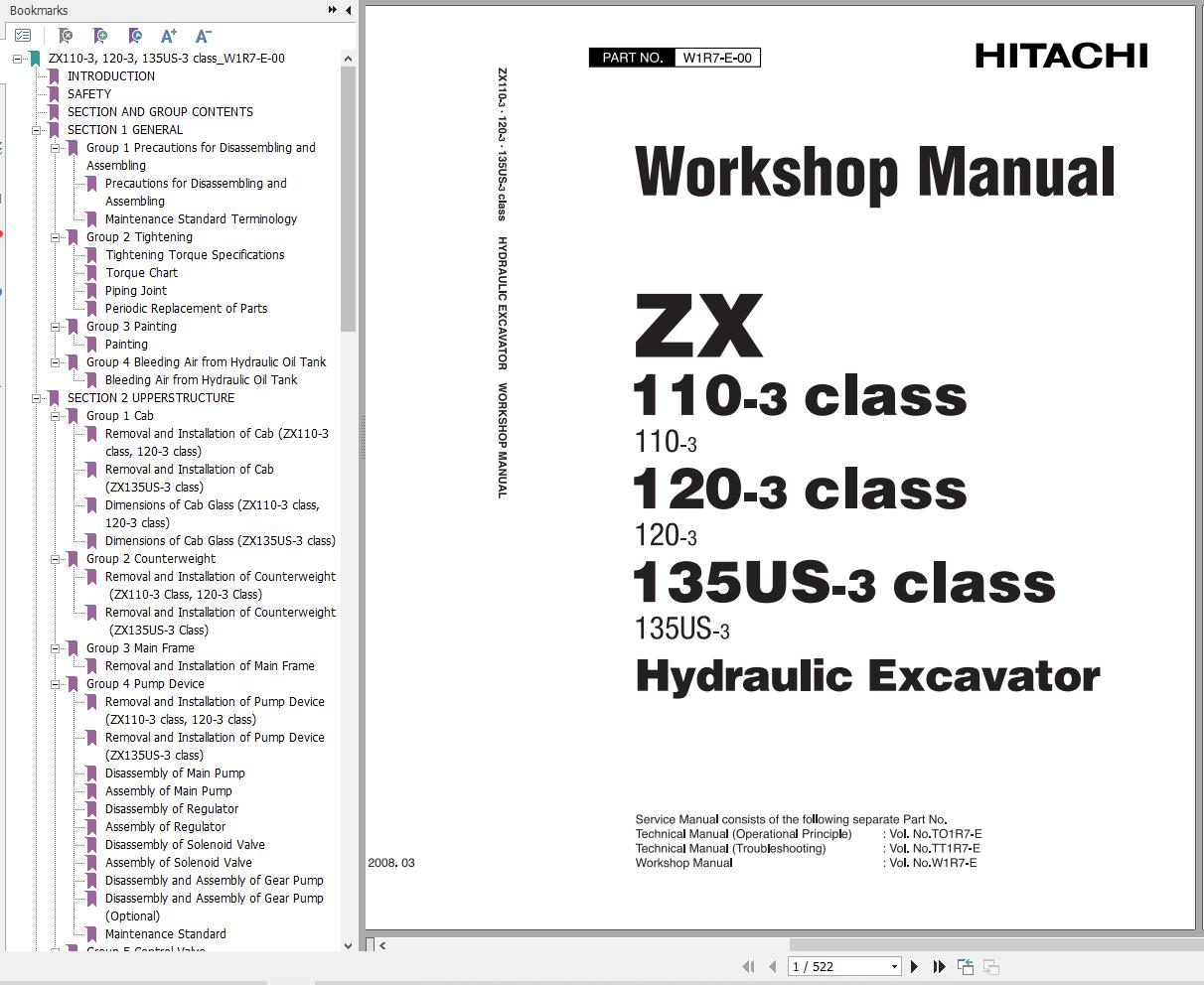Screen dimensions: 1204x985
Task: Click the bookmark icon beside Piping Joint
Action: (x=91, y=291)
